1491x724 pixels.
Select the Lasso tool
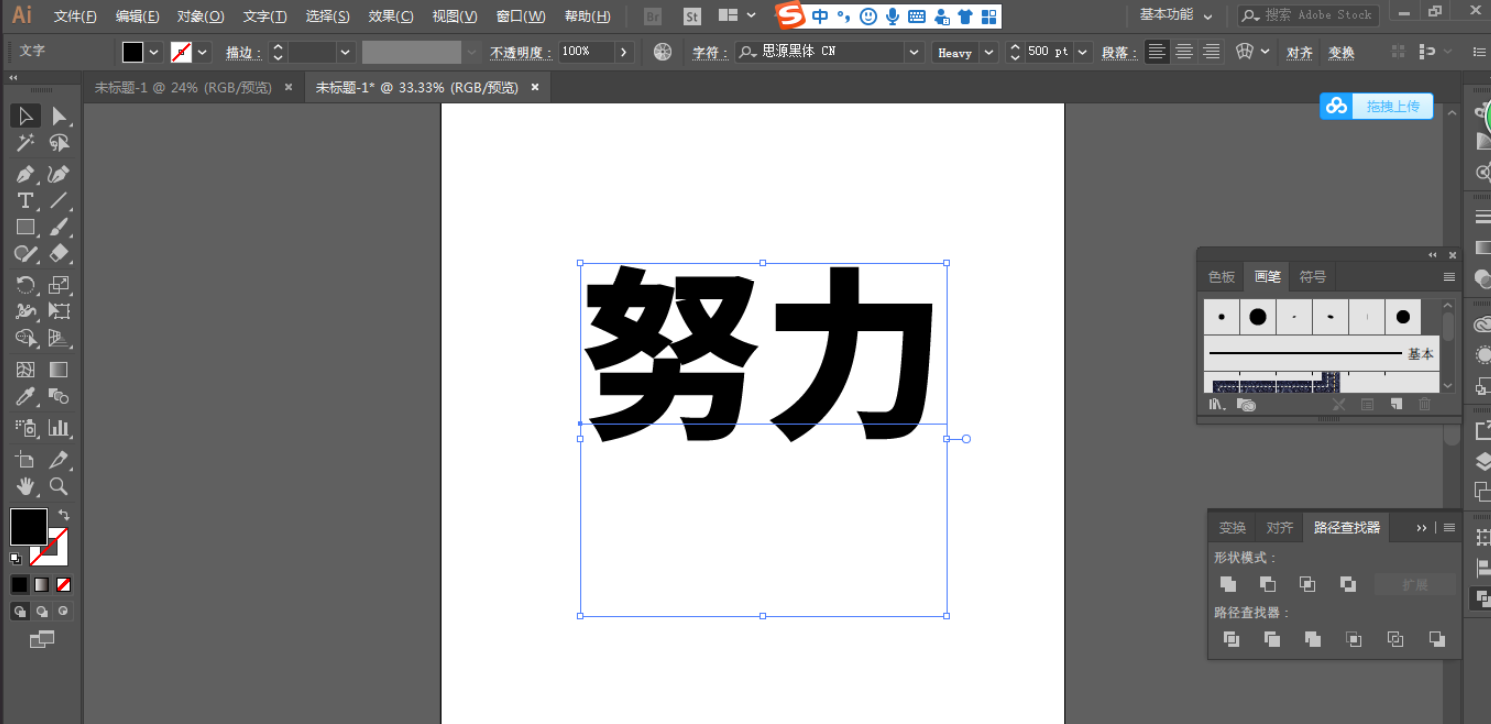[59, 143]
